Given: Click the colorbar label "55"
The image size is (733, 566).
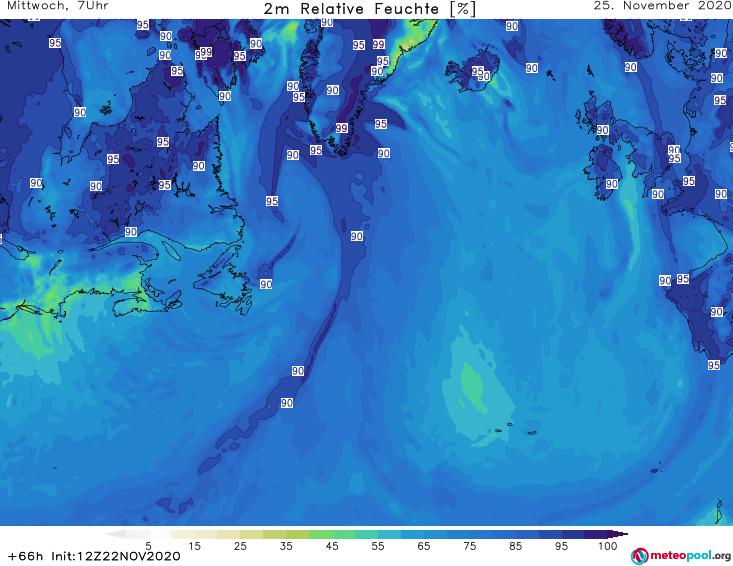Looking at the screenshot, I should pos(377,546).
